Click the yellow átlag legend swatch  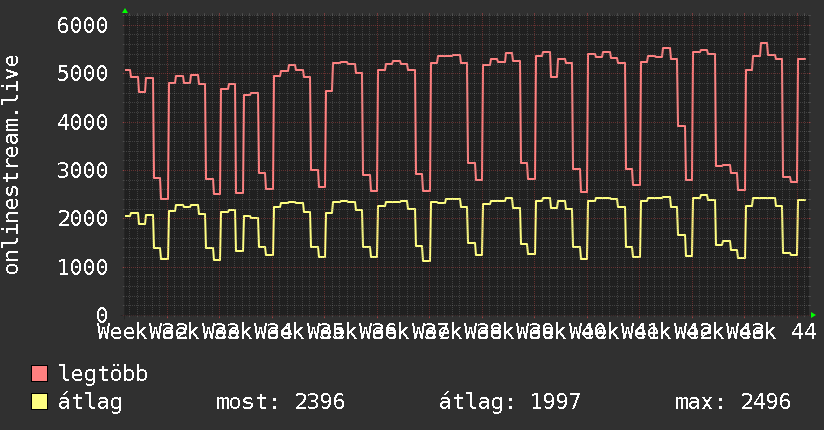click(x=39, y=402)
